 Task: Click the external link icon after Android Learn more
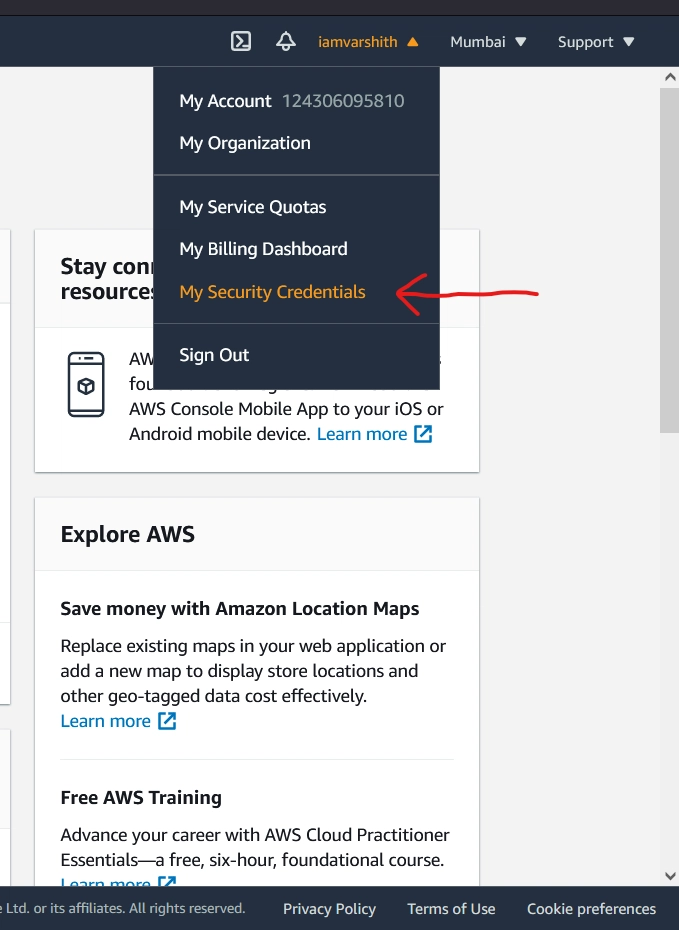pos(423,434)
